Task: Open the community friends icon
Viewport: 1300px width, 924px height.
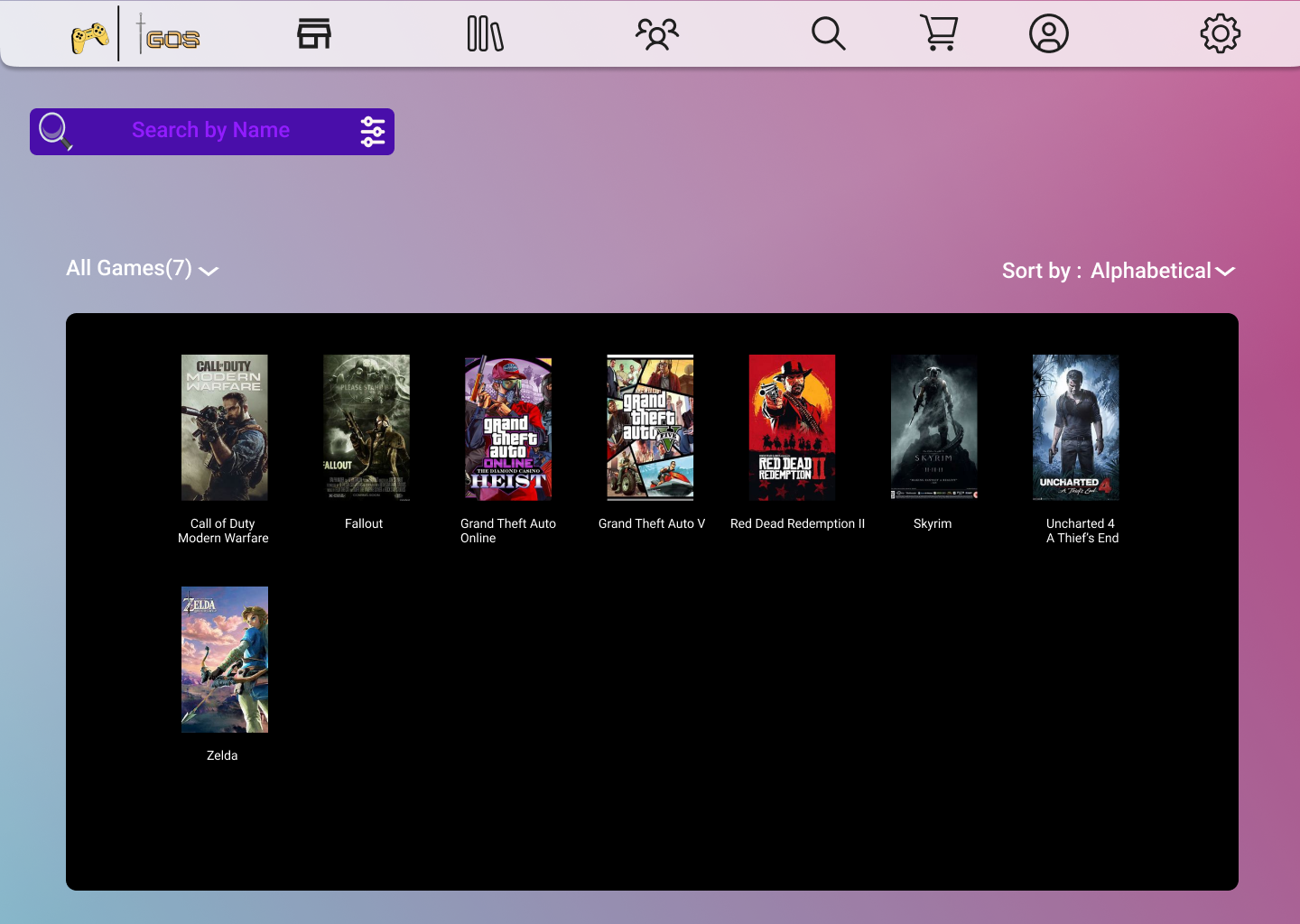Action: 657,34
